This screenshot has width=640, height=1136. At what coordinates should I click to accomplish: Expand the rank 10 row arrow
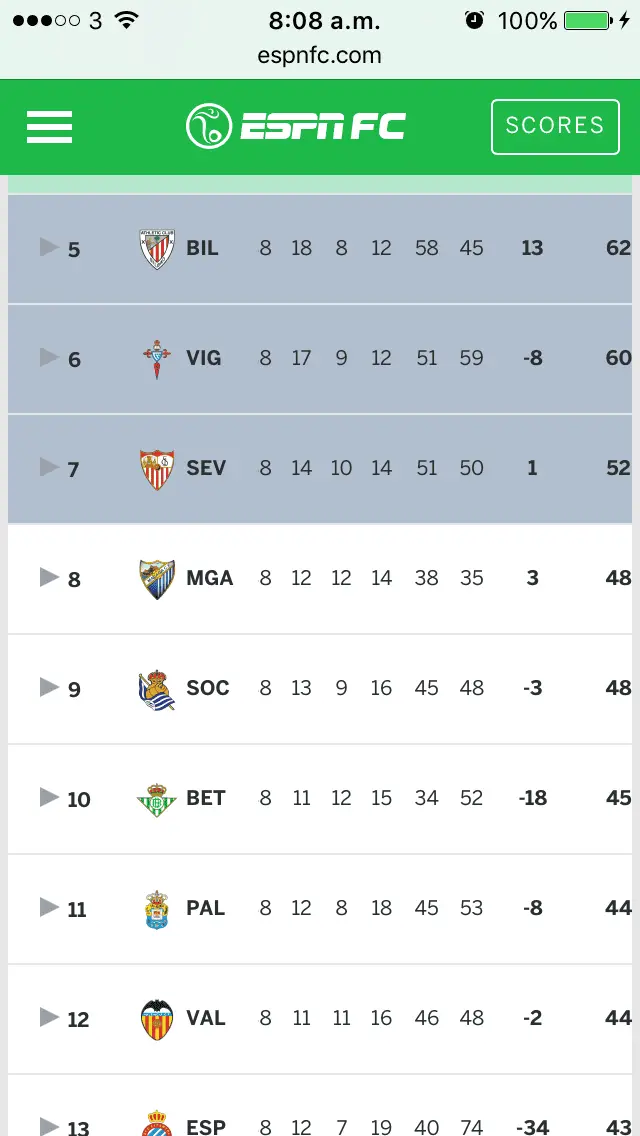[48, 797]
